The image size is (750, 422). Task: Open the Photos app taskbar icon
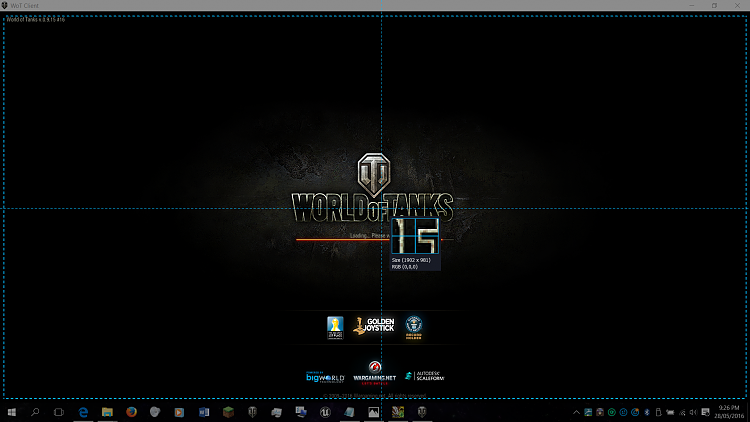click(374, 412)
